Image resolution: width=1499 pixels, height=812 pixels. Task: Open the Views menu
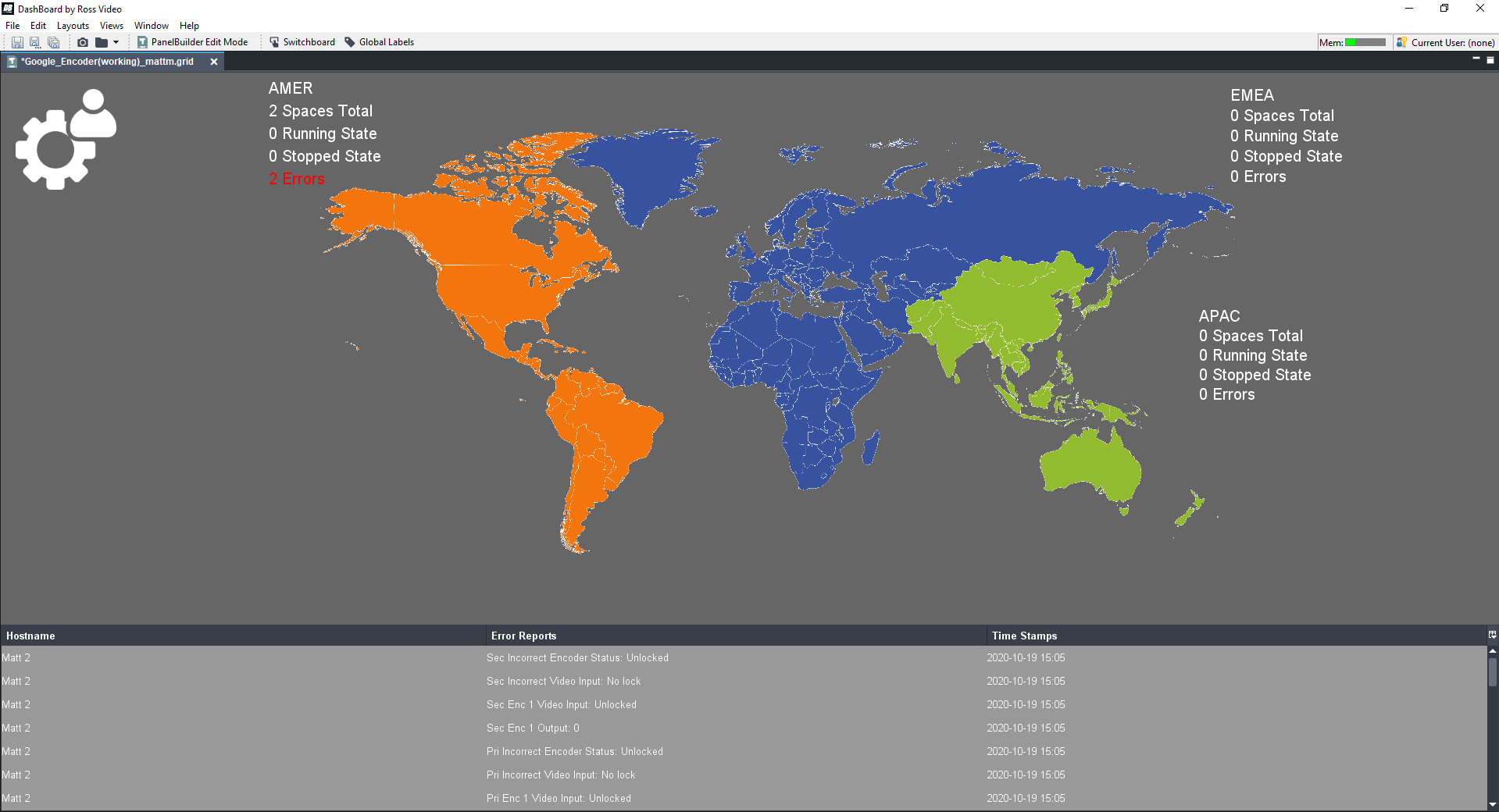tap(112, 26)
